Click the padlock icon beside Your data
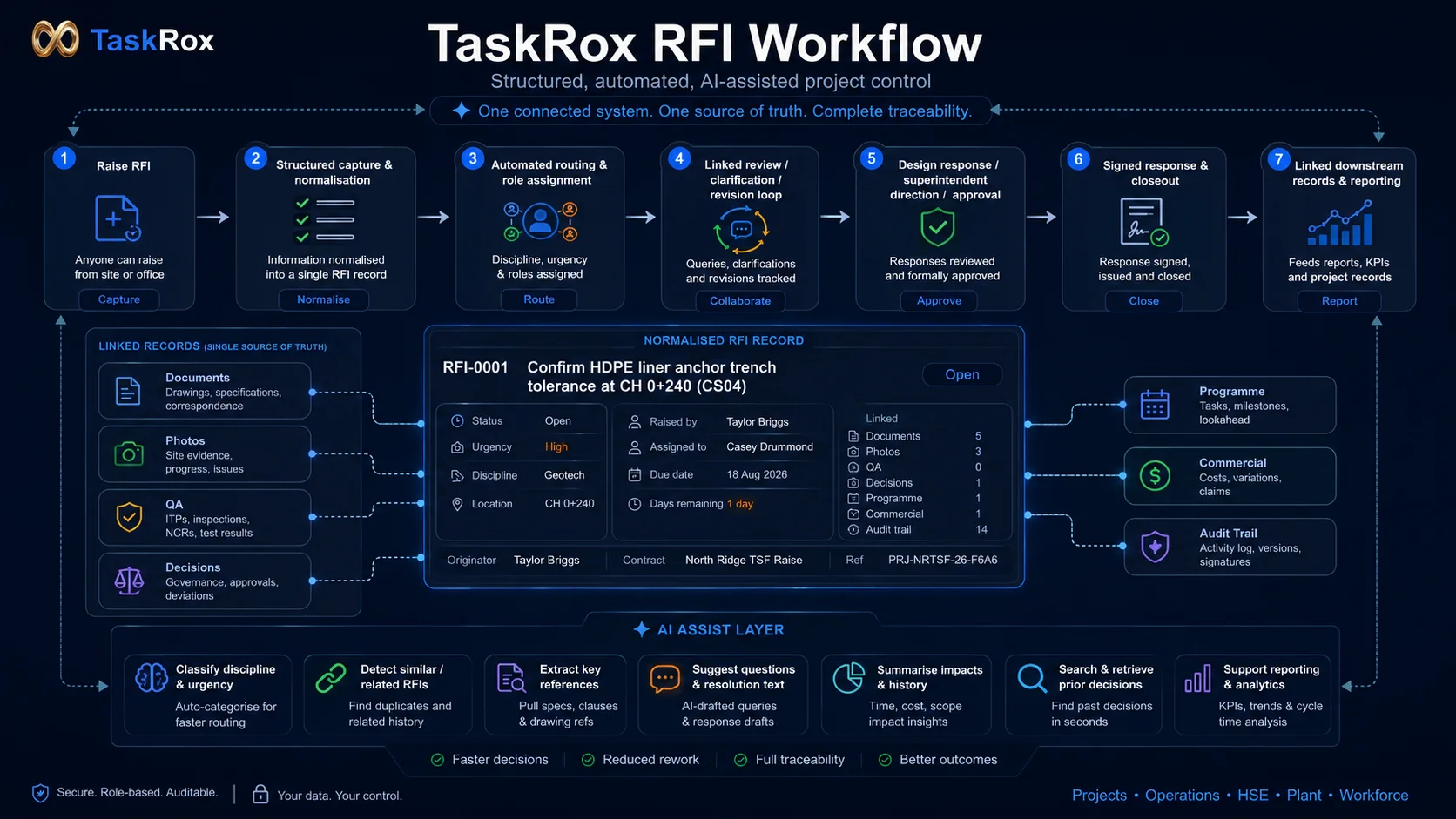The image size is (1456, 819). [x=260, y=794]
